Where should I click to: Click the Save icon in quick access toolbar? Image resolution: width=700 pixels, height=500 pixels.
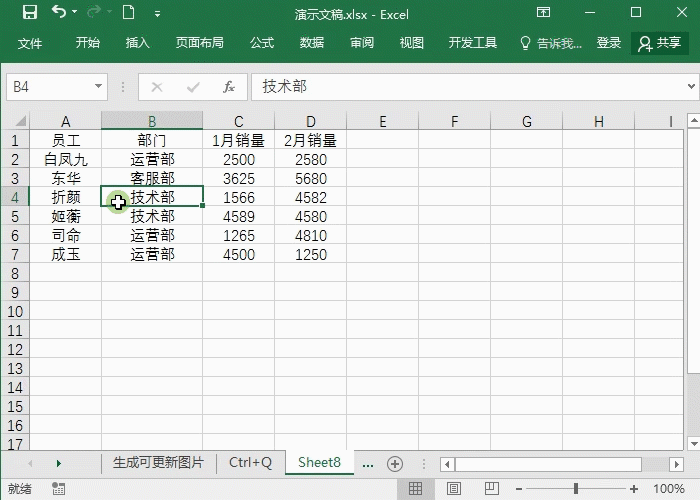[30, 12]
